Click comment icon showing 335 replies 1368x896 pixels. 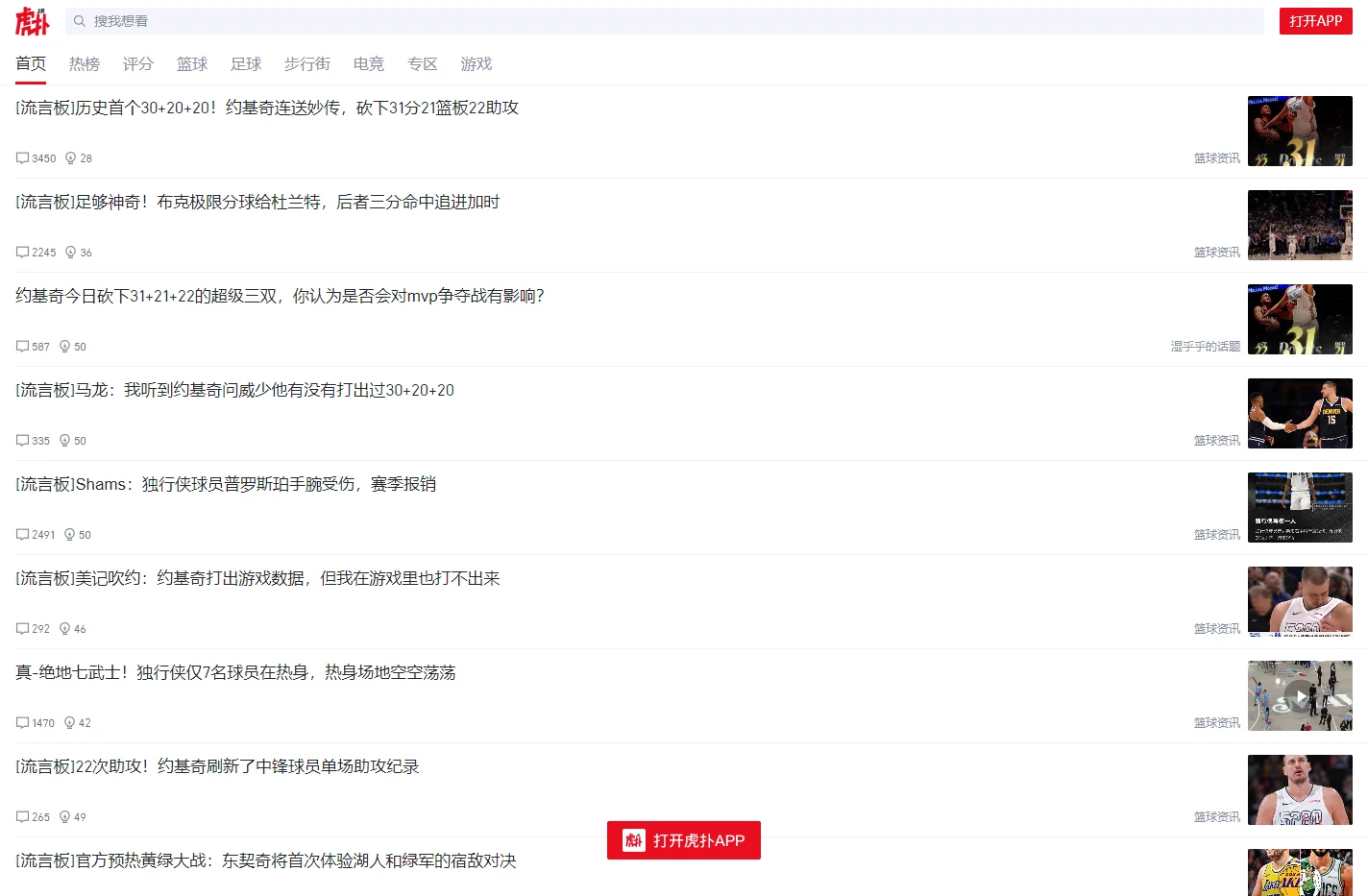coord(22,441)
